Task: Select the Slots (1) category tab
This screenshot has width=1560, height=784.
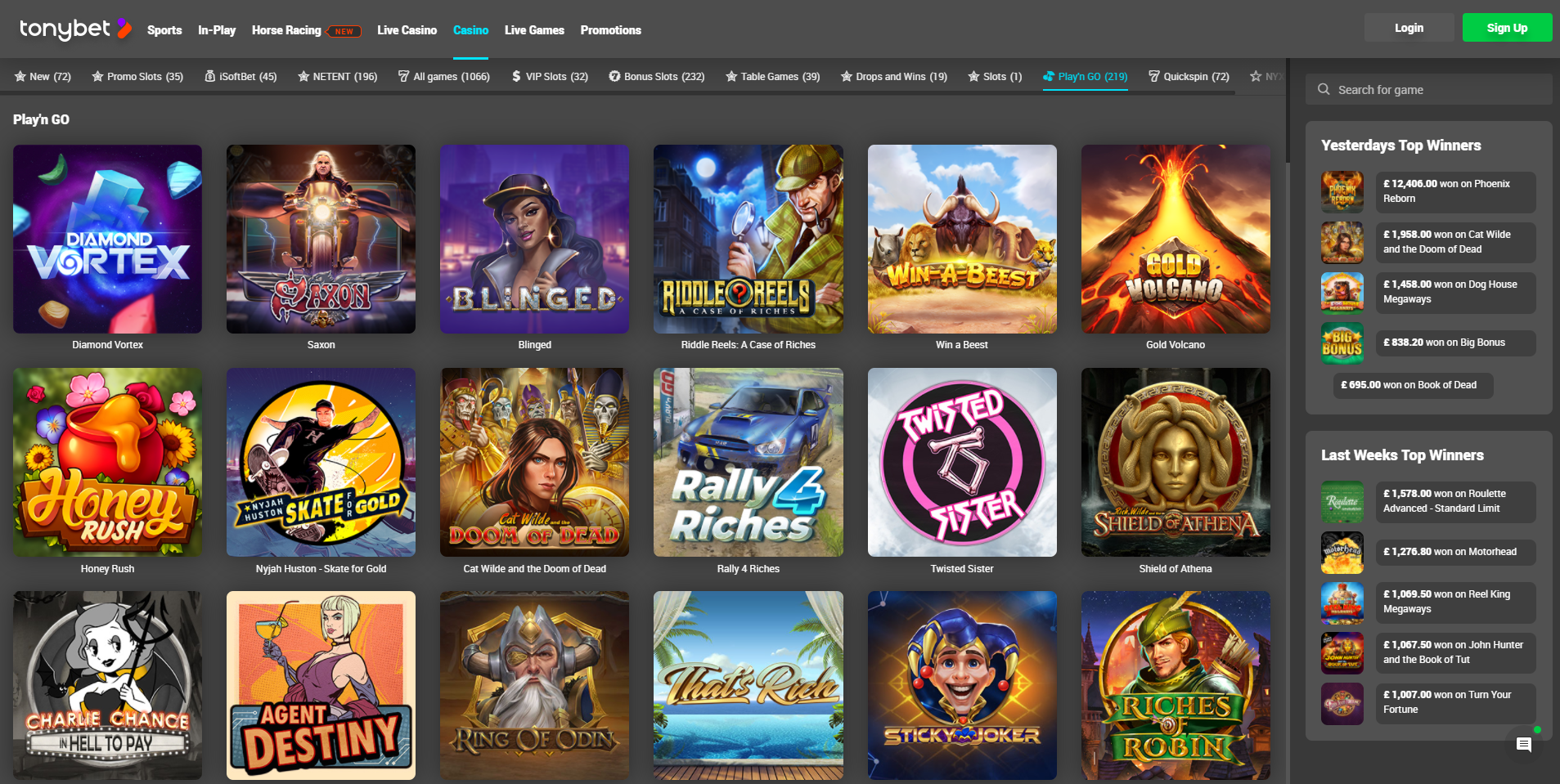Action: [x=995, y=76]
